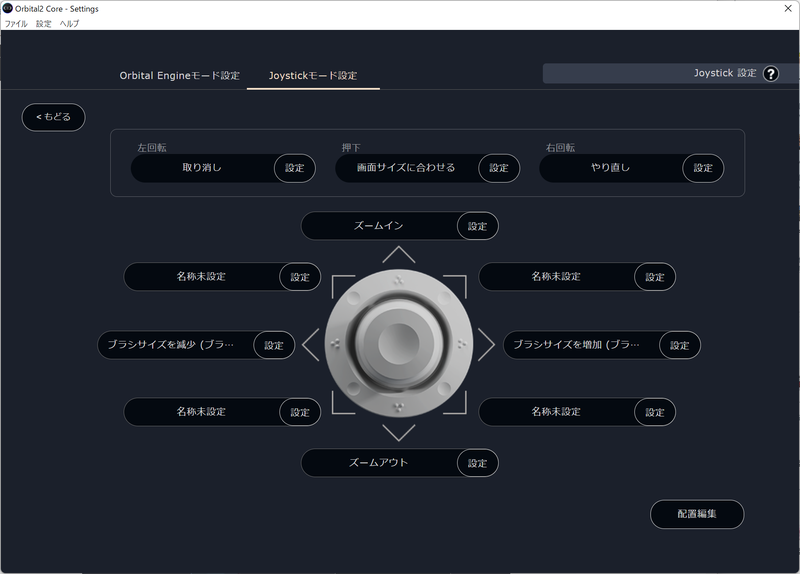Click the bottom-left corner bracket of joystick
Screen dimensions: 800x574
343,403
